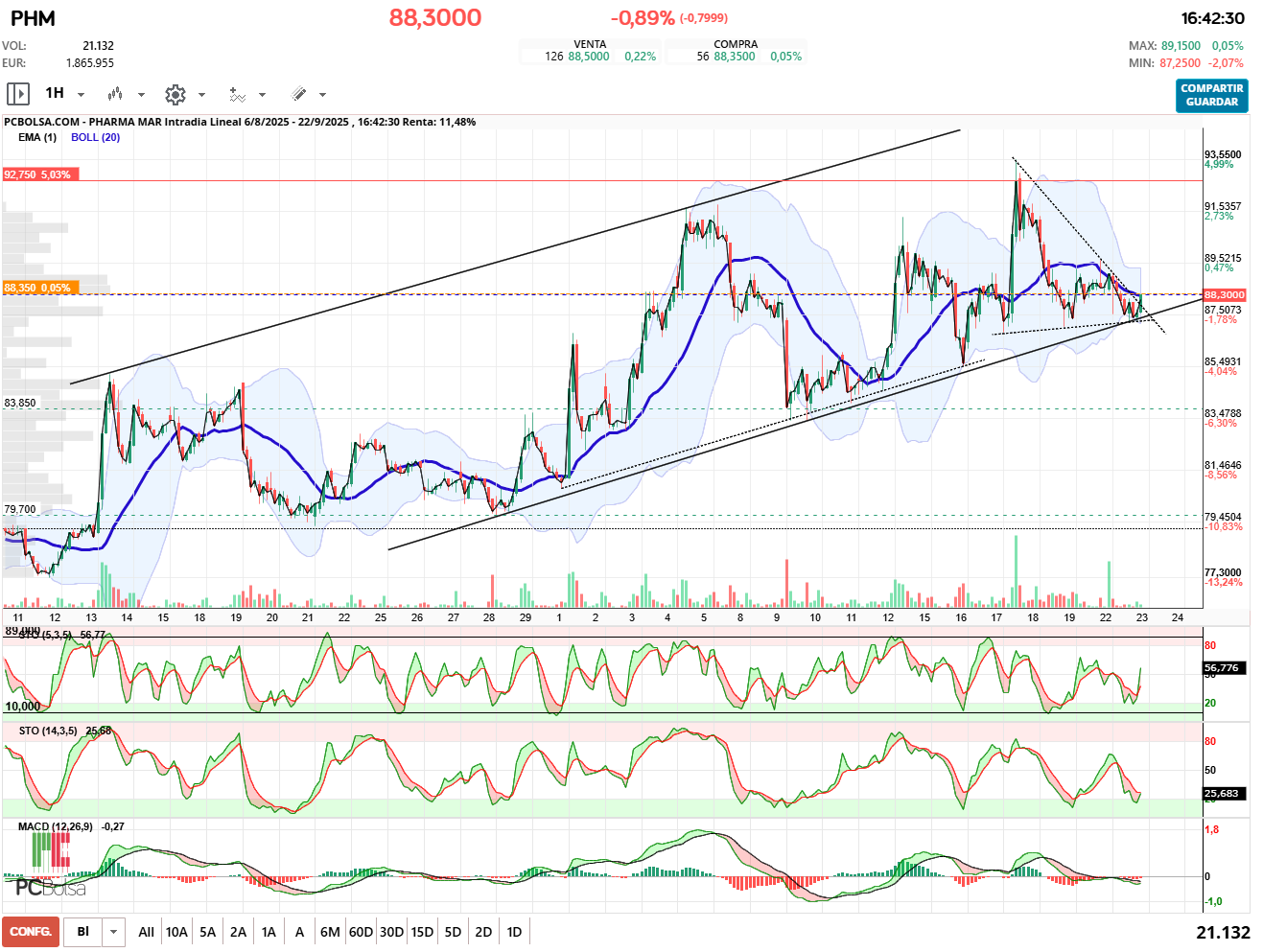
Task: Click the CONFG. button
Action: coord(31,932)
